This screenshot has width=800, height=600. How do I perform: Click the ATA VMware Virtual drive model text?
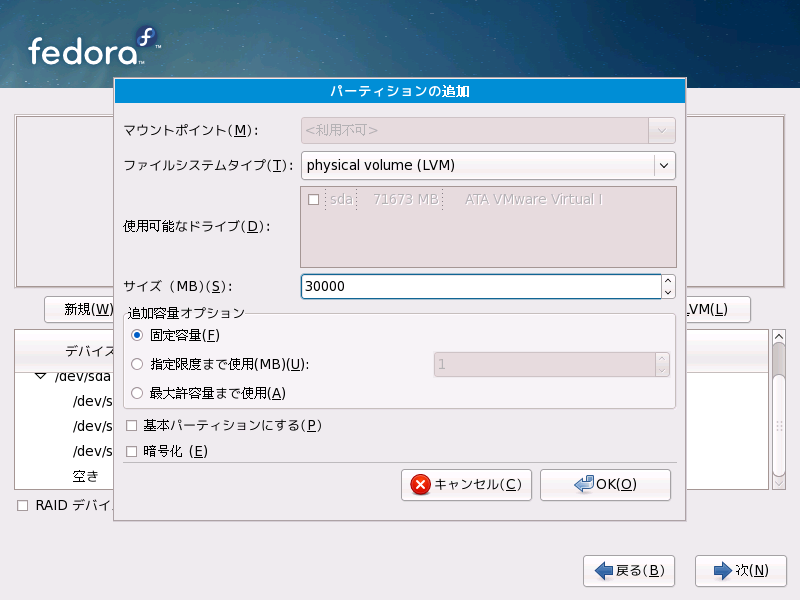534,199
